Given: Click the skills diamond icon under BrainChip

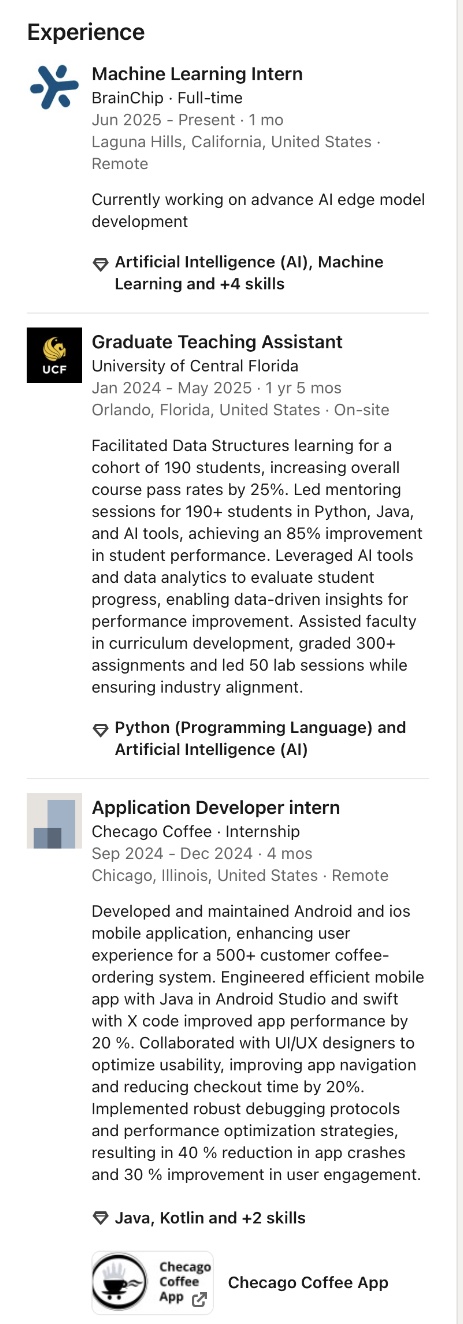Looking at the screenshot, I should [100, 264].
